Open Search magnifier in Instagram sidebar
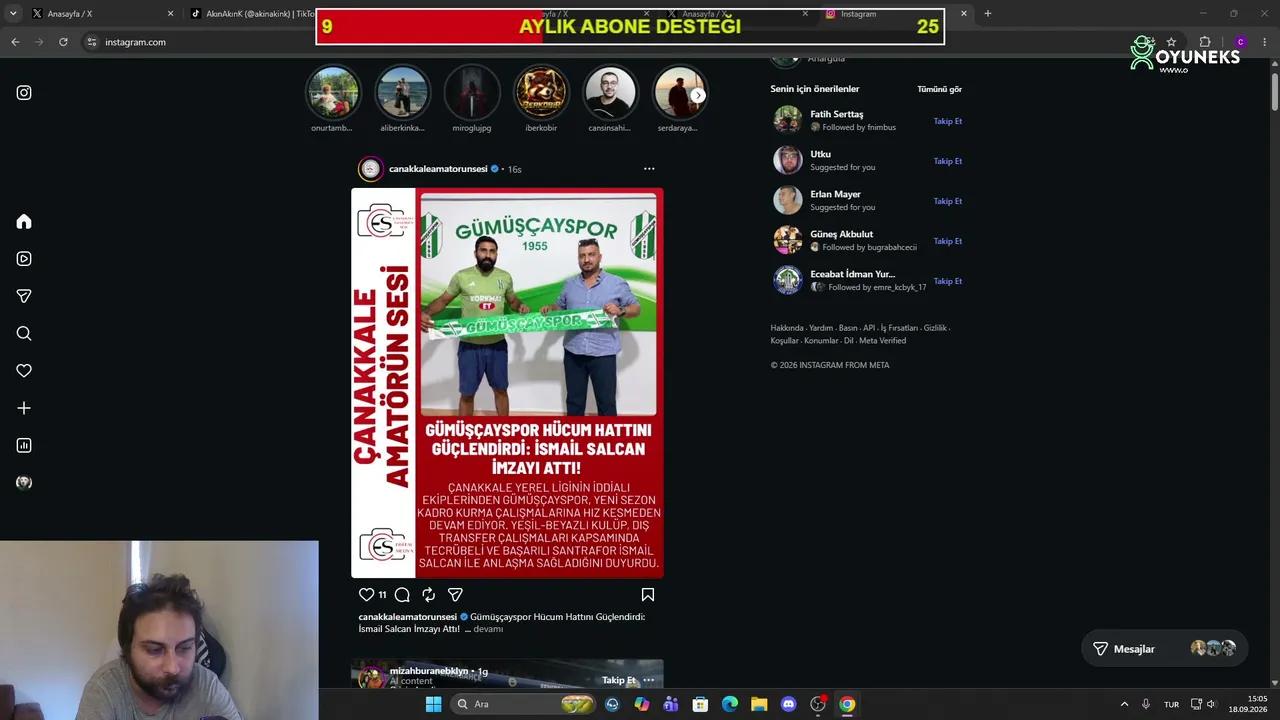The width and height of the screenshot is (1280, 720). click(x=24, y=334)
